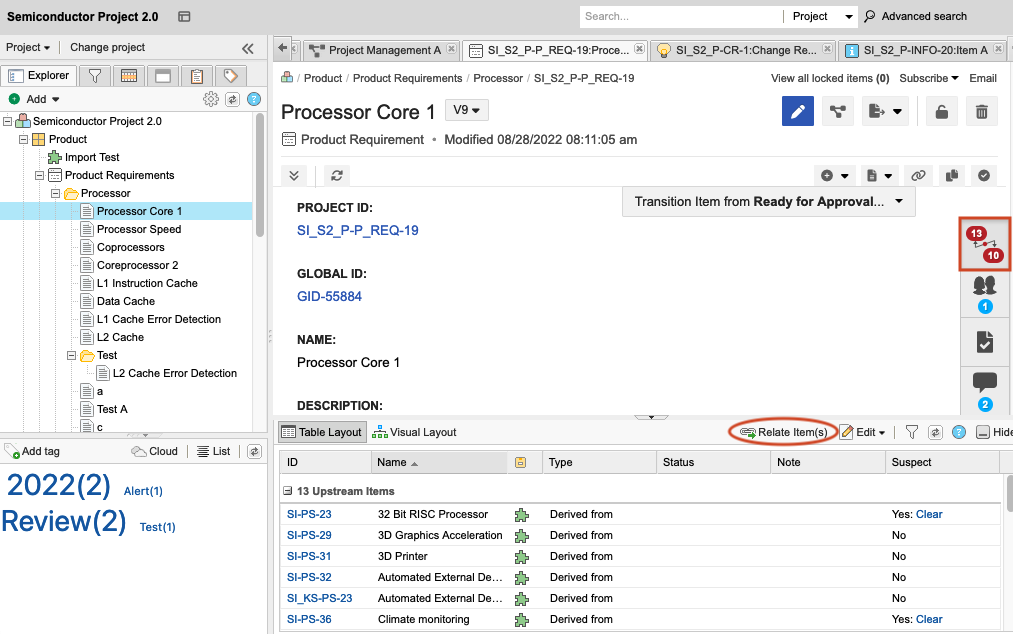Switch tag view to Cloud
Viewport: 1013px width, 634px height.
[155, 451]
